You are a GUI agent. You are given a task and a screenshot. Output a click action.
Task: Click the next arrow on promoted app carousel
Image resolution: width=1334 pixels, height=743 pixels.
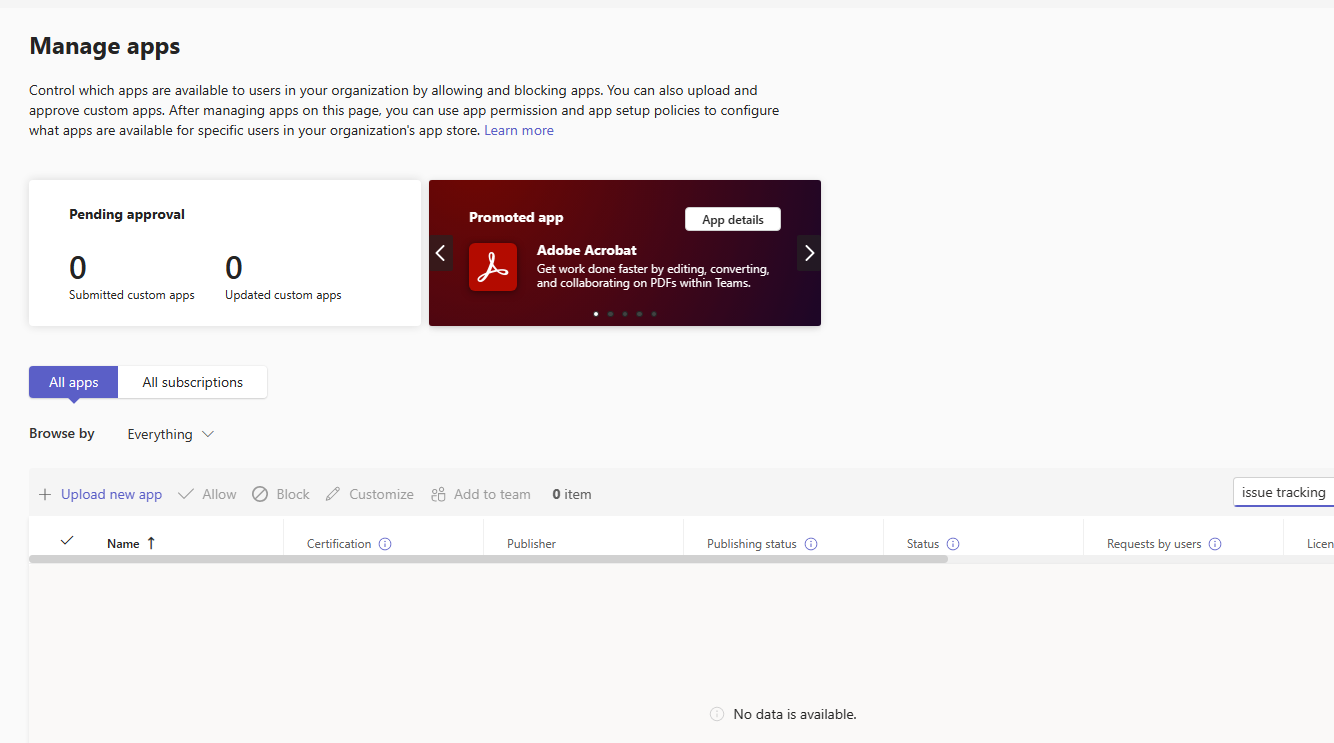coord(808,253)
